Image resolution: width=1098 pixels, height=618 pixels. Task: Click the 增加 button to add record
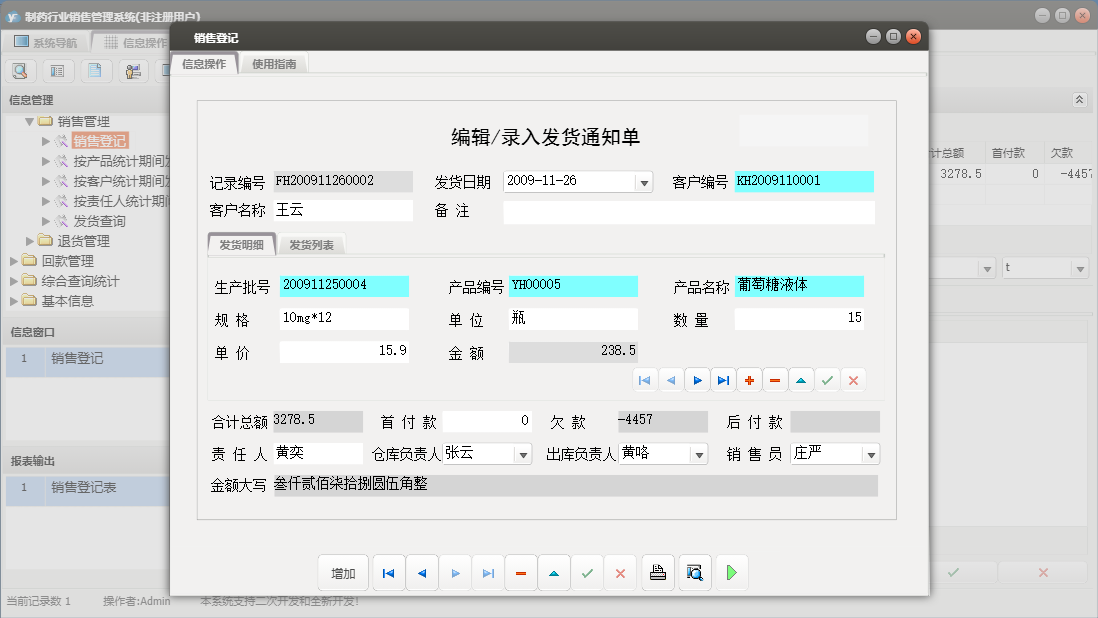[x=342, y=572]
